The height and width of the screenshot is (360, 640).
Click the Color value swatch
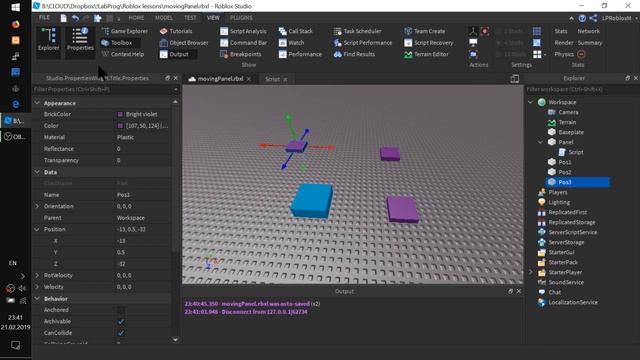pos(120,126)
